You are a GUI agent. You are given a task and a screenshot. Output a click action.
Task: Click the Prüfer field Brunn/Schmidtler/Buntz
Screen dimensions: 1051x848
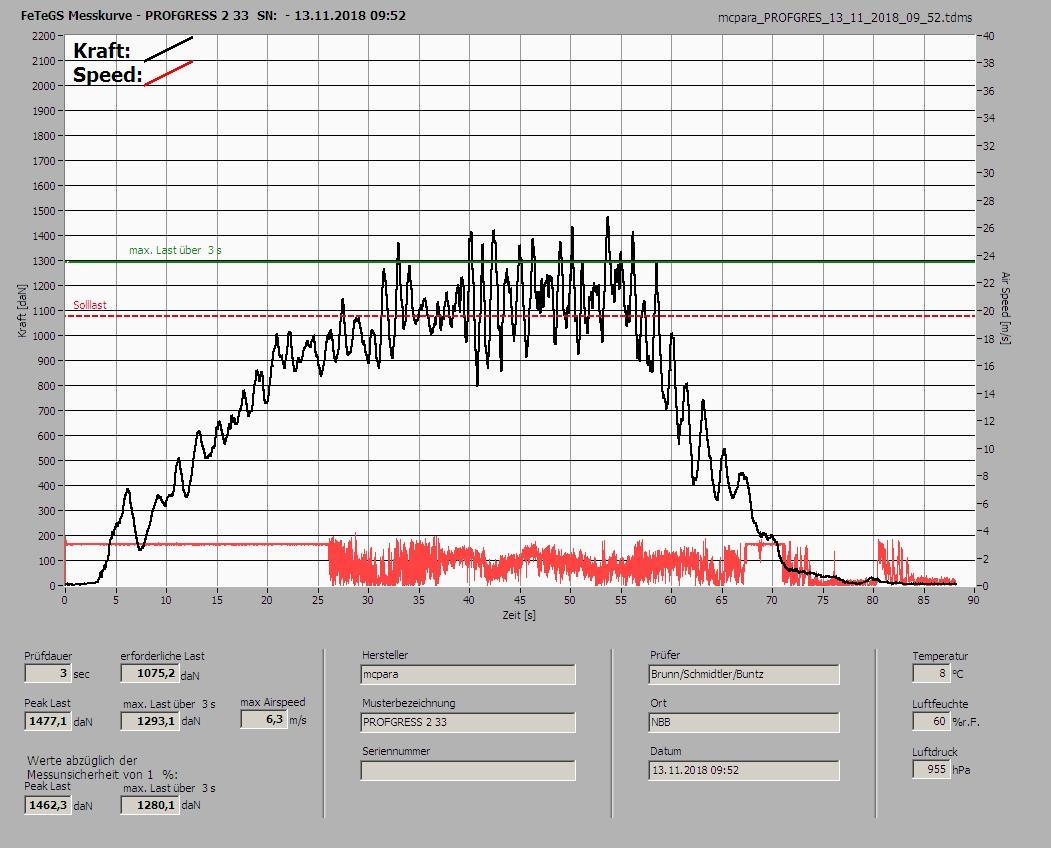(x=744, y=674)
